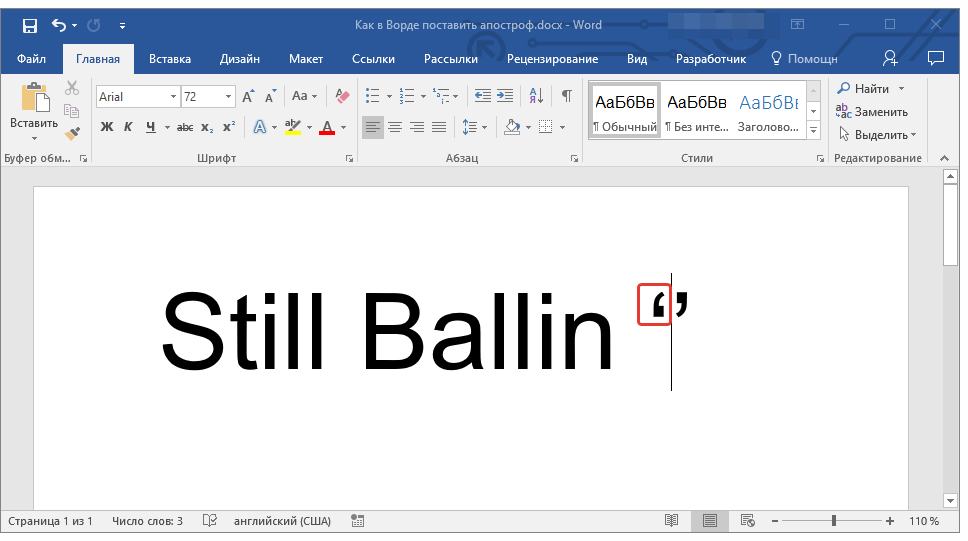
Task: Click the share person icon
Action: tap(890, 58)
